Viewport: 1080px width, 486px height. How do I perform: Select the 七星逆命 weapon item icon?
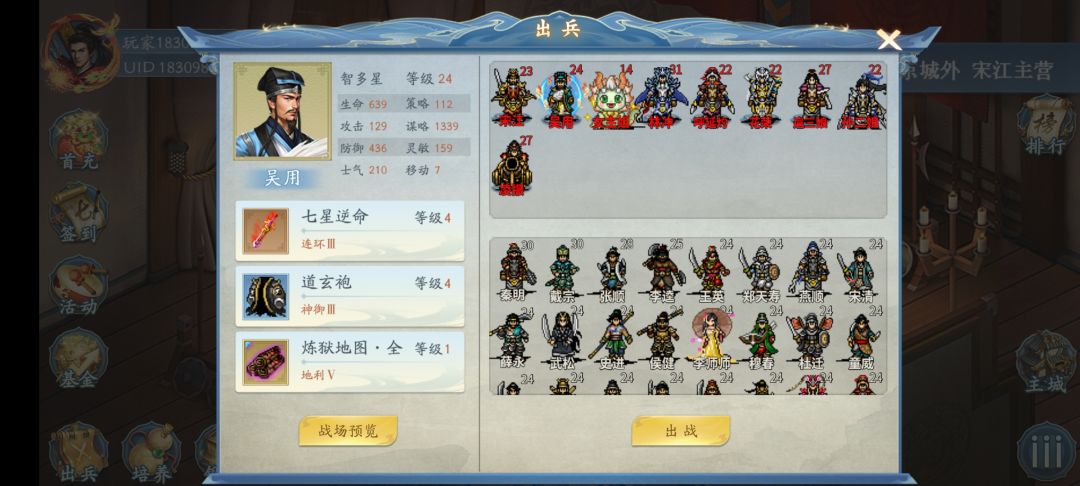coord(266,231)
